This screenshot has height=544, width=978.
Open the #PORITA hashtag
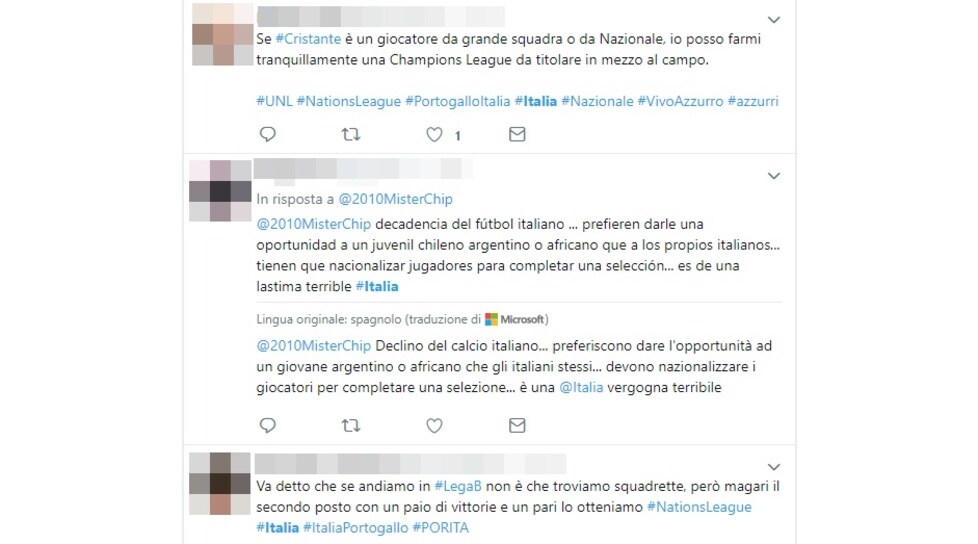[x=440, y=528]
